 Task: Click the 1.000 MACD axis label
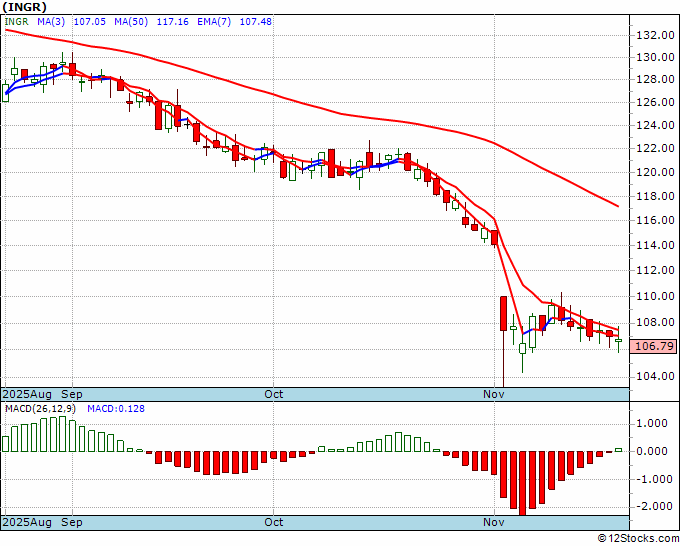(654, 423)
